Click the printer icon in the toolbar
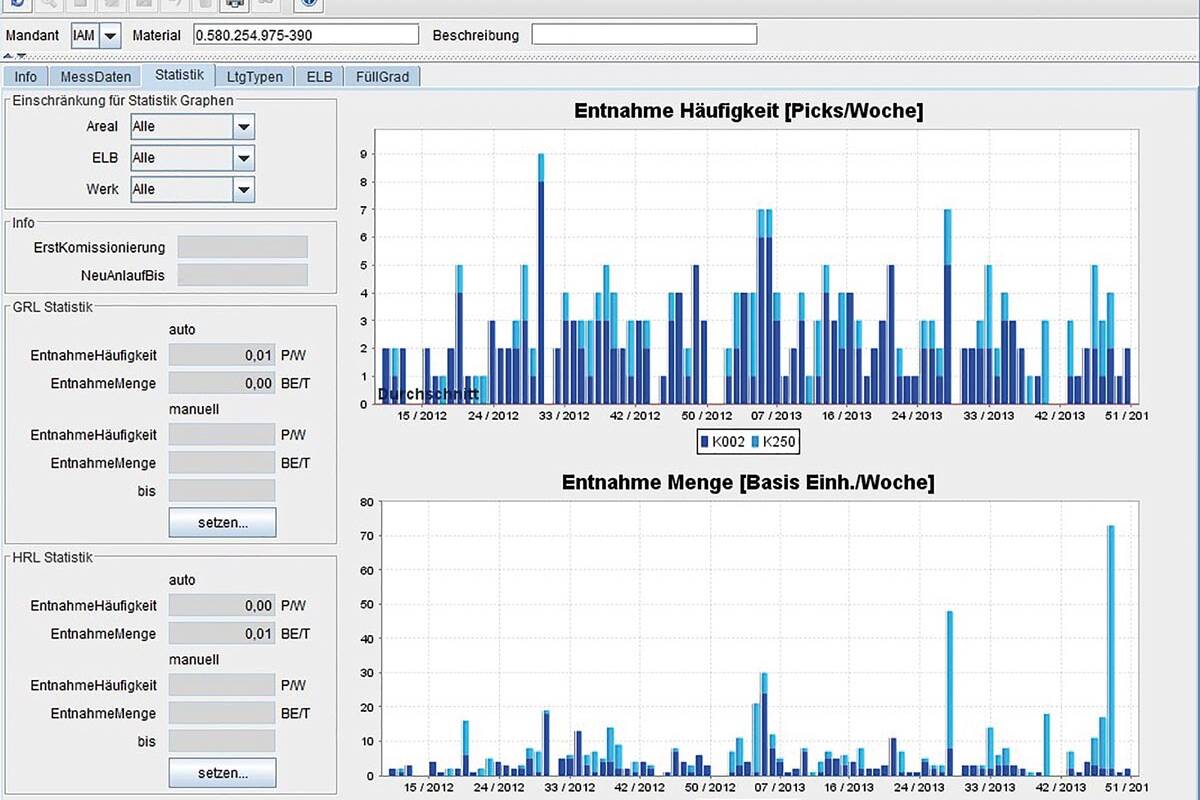Screen dimensions: 1200x800 point(233,4)
